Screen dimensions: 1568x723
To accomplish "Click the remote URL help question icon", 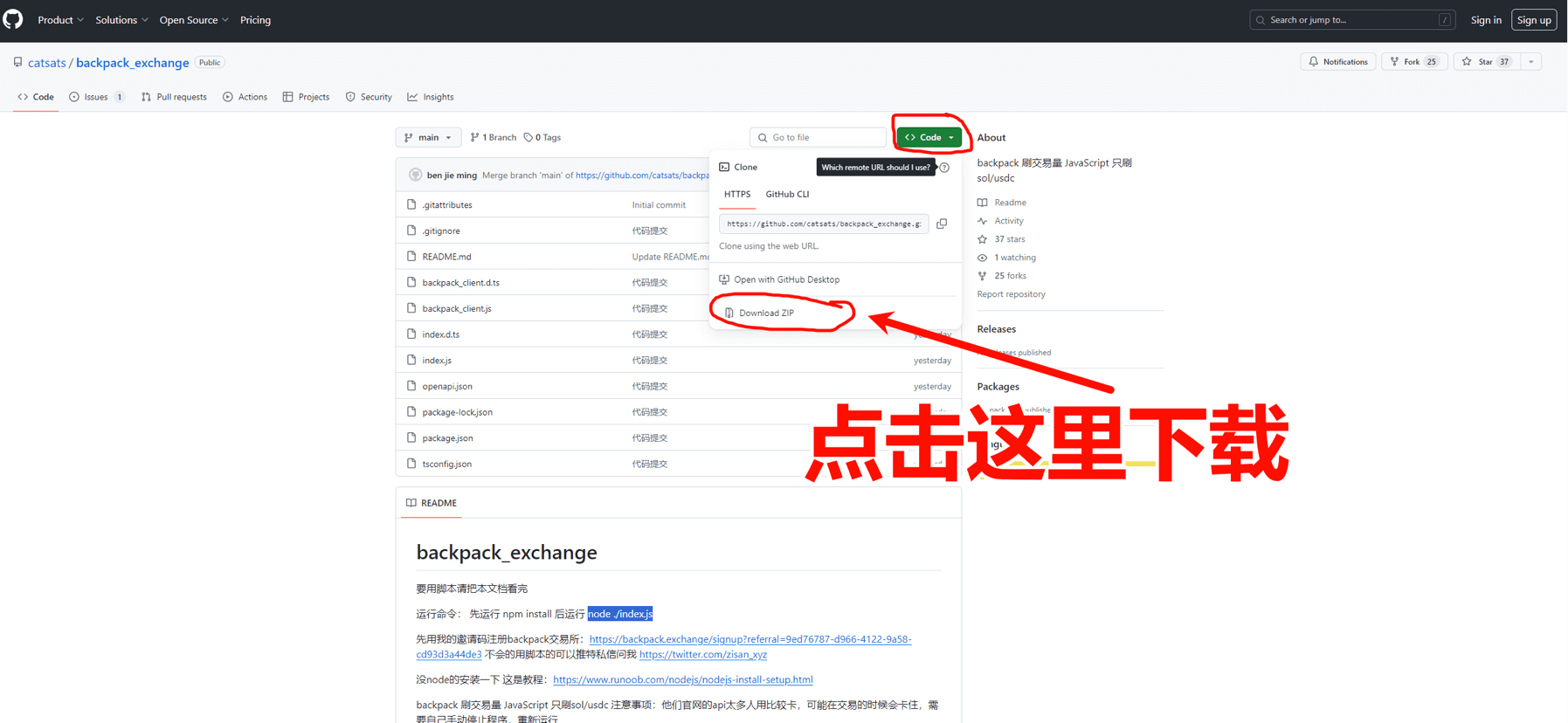I will (x=944, y=168).
